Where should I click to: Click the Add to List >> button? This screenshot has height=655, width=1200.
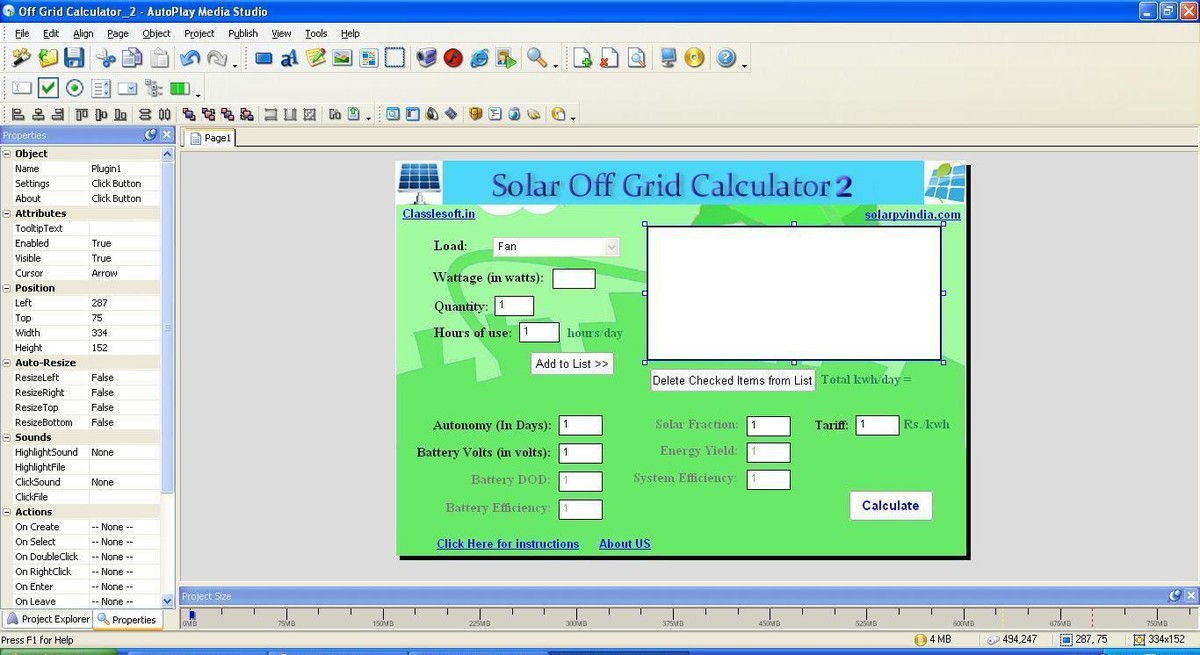(x=572, y=364)
